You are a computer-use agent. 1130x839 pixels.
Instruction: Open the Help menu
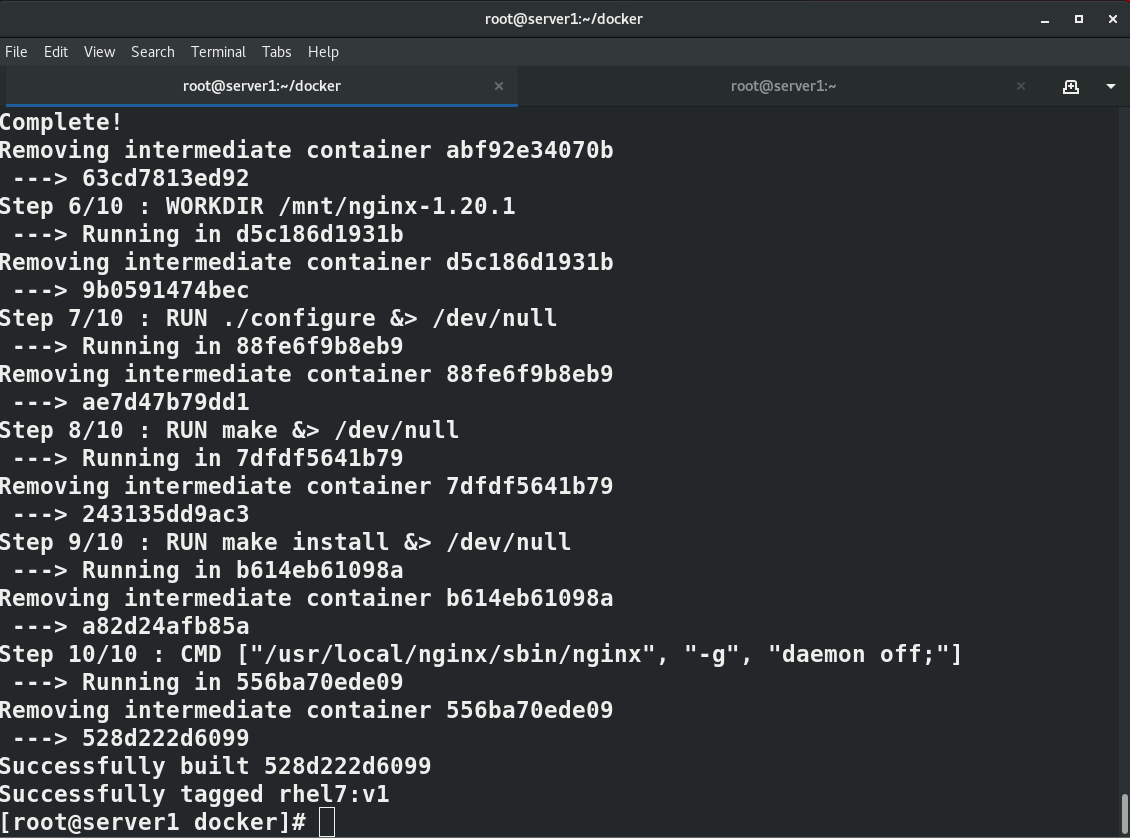323,52
